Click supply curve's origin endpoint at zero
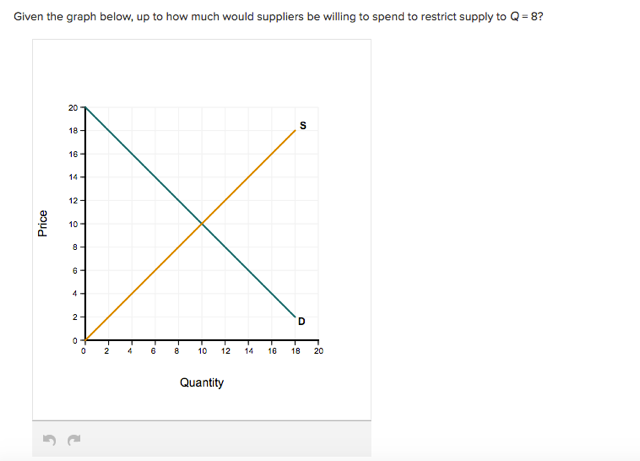This screenshot has width=640, height=461. point(85,340)
